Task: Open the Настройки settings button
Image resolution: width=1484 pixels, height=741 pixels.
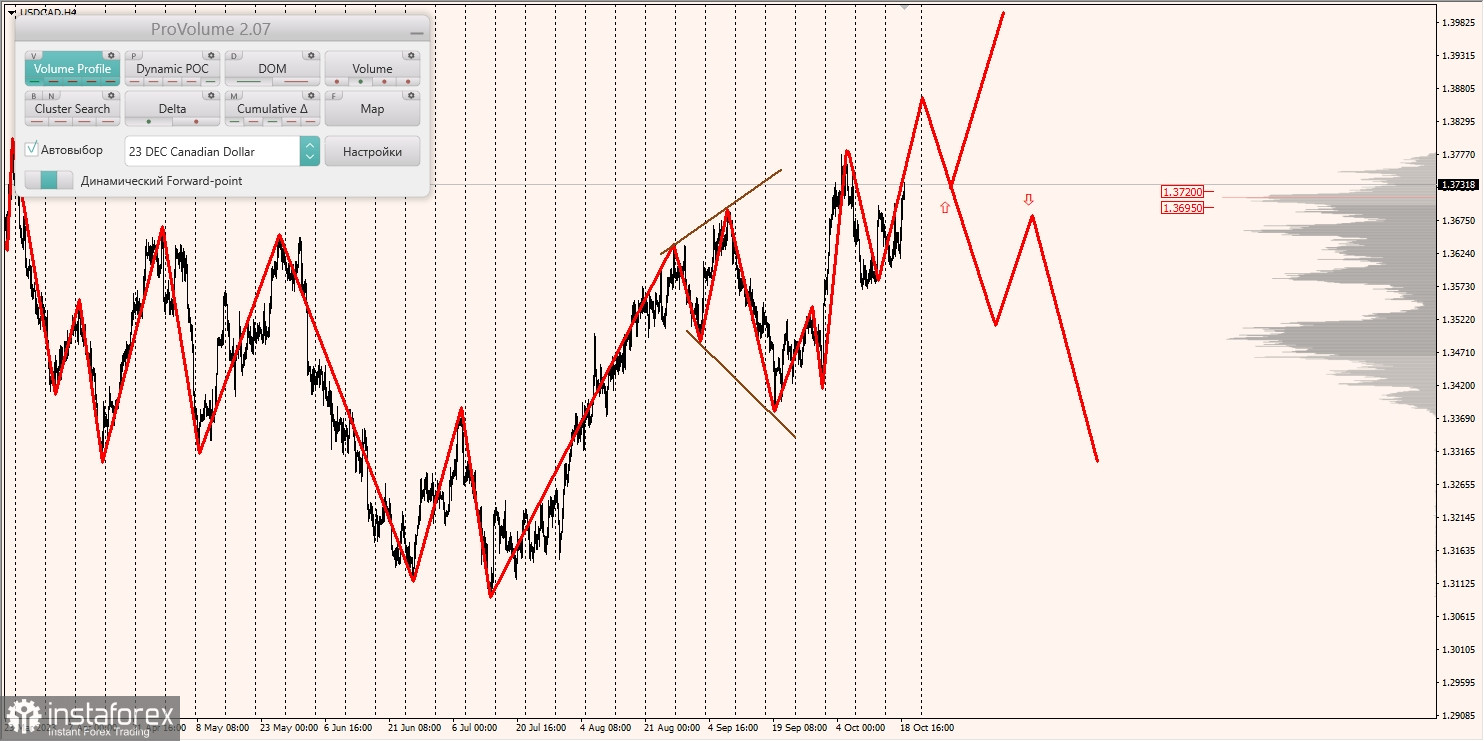Action: pos(372,151)
